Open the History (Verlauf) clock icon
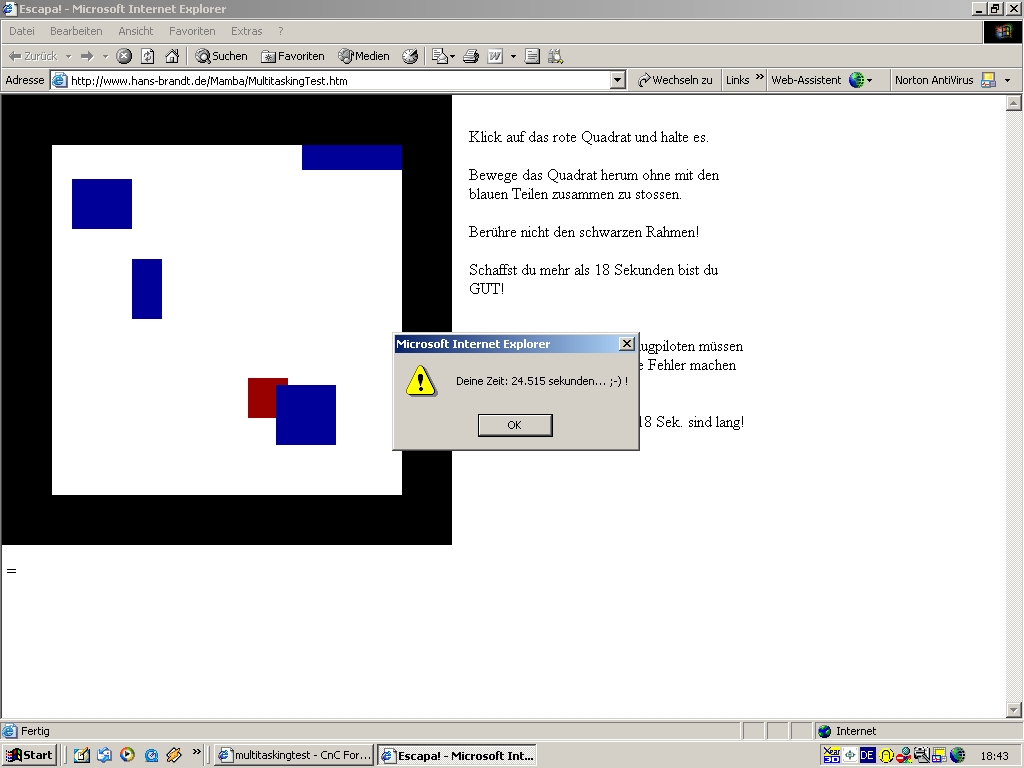The image size is (1024, 768). [410, 56]
